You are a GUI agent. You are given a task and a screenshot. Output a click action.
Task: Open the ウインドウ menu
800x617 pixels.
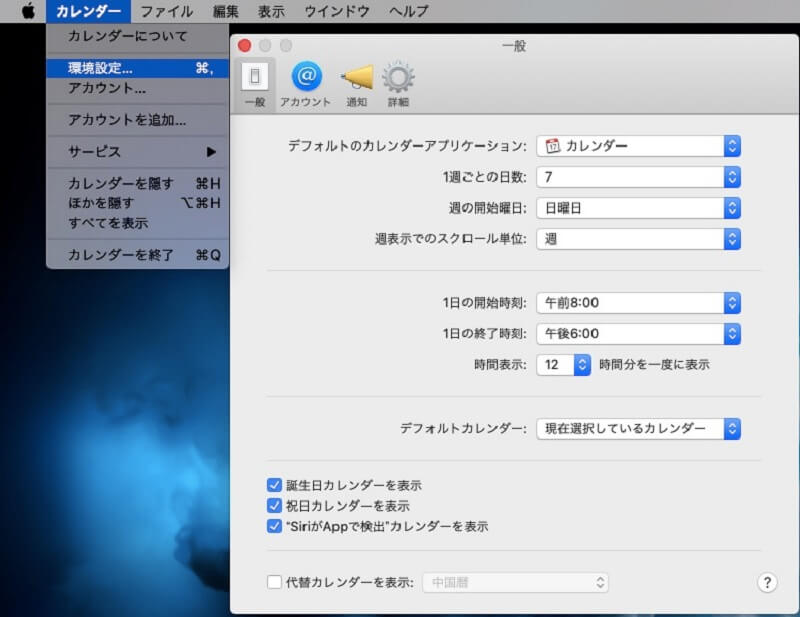point(337,11)
